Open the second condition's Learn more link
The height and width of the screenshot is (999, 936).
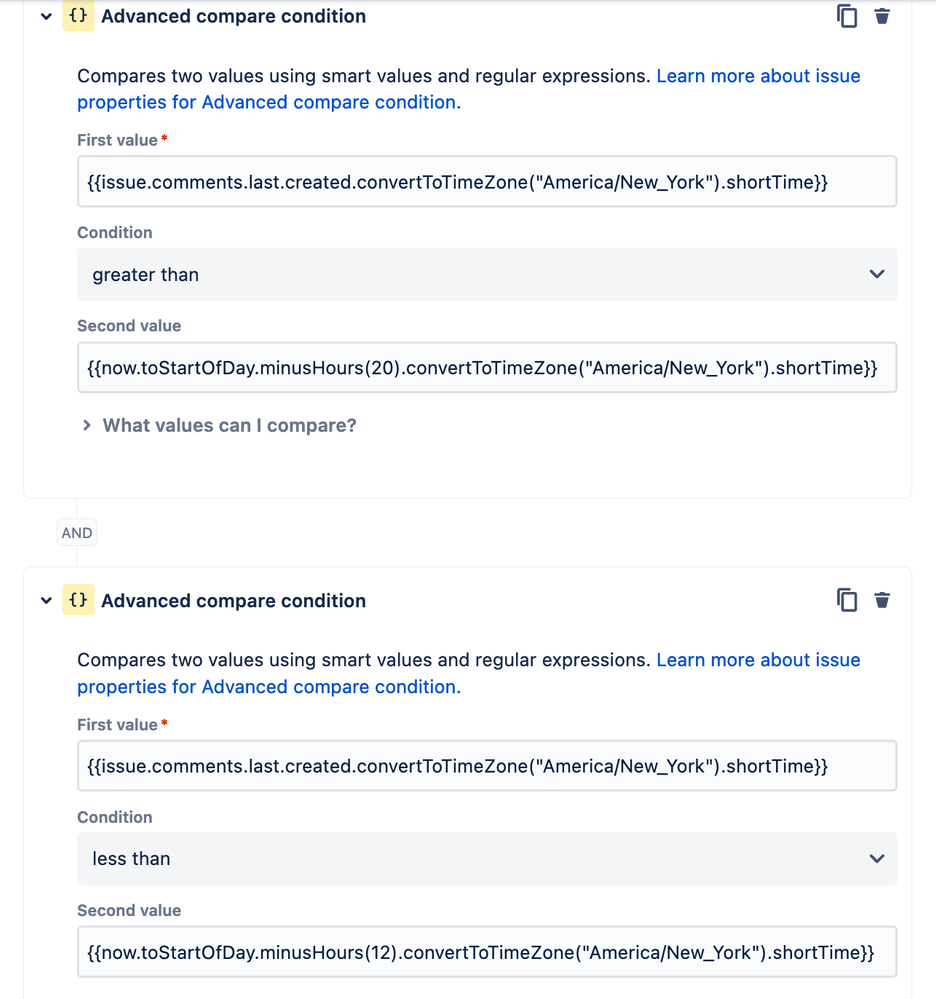468,673
